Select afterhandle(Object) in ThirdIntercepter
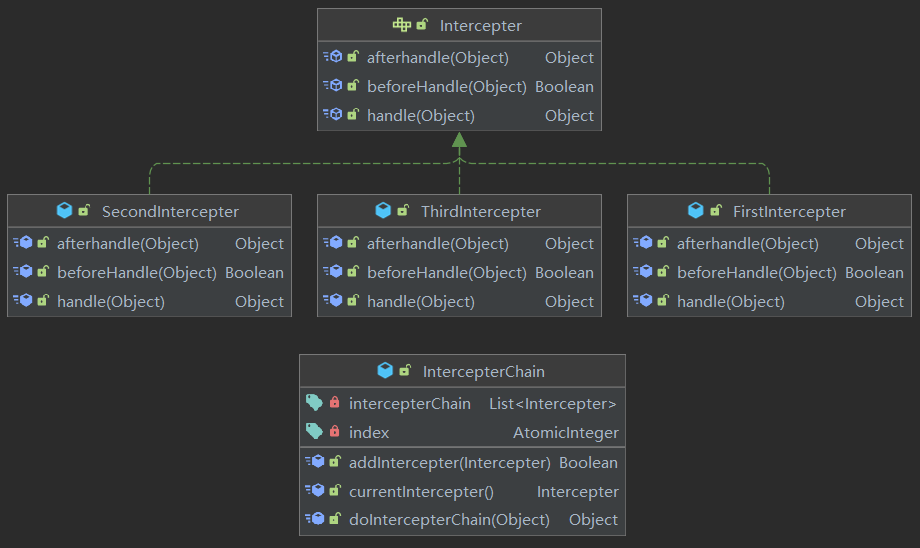 (x=438, y=244)
